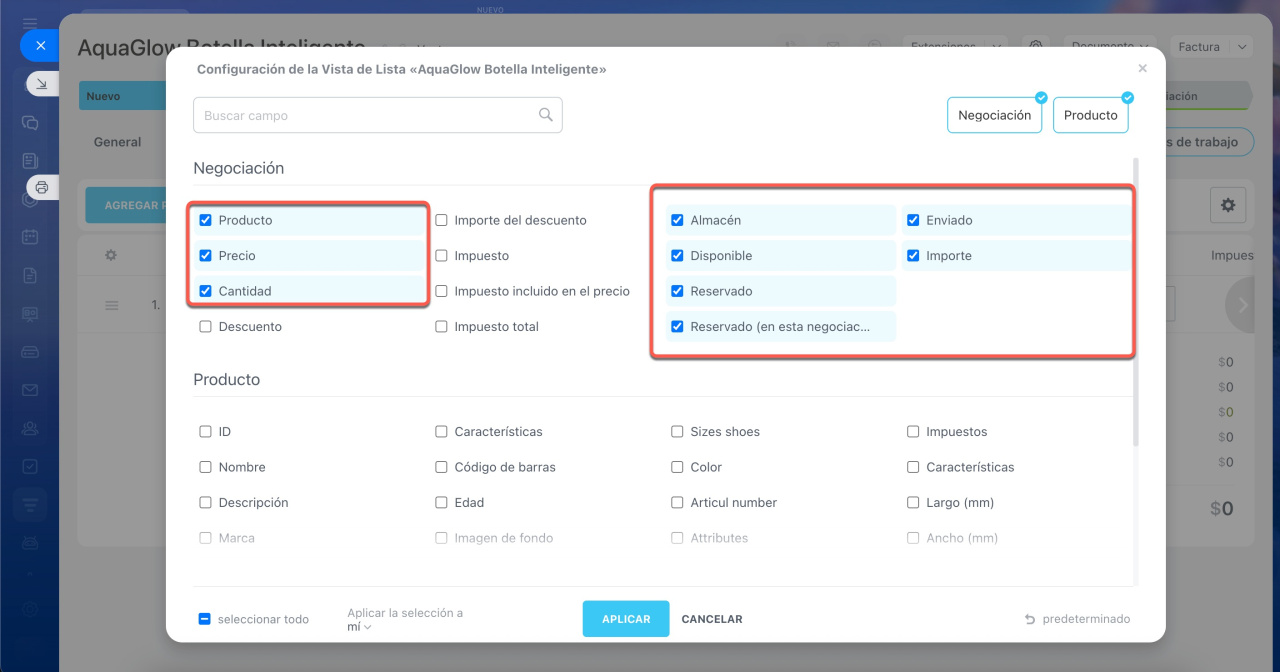Enable the Impuesto checkbox

441,255
